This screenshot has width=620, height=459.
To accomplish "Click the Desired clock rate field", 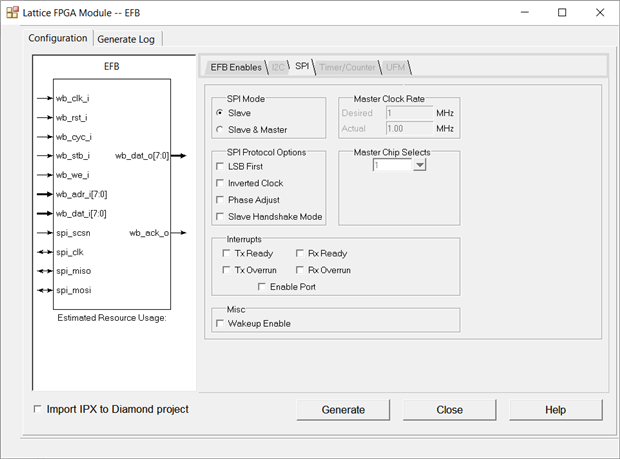I will (410, 113).
